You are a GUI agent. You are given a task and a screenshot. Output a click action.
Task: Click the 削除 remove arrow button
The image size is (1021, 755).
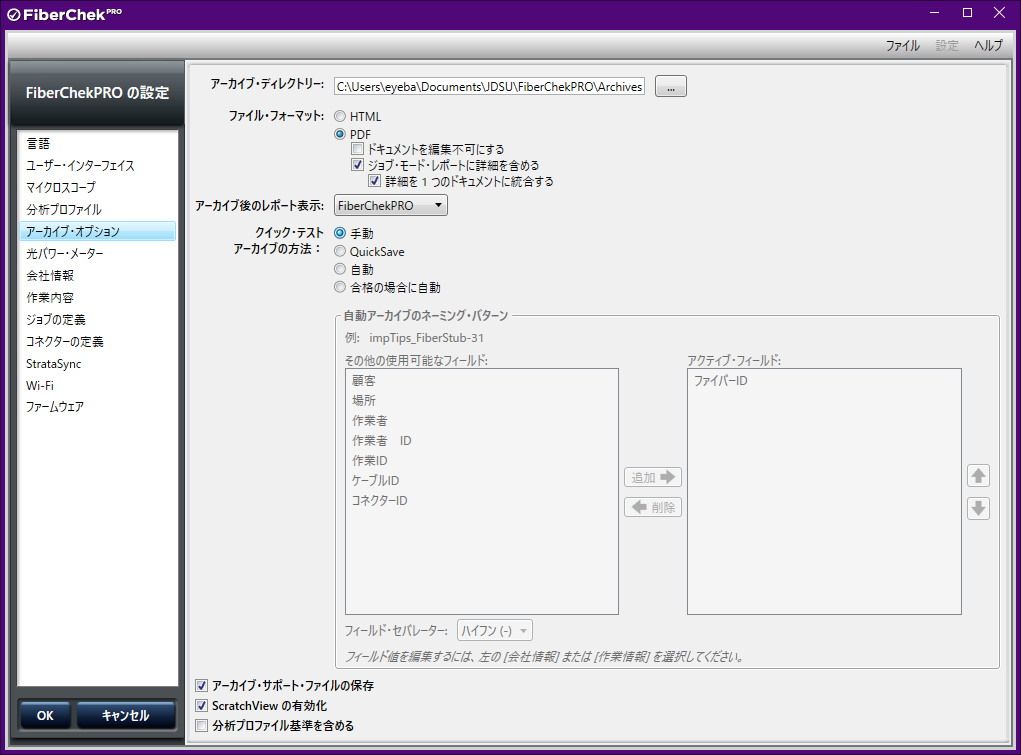(652, 507)
